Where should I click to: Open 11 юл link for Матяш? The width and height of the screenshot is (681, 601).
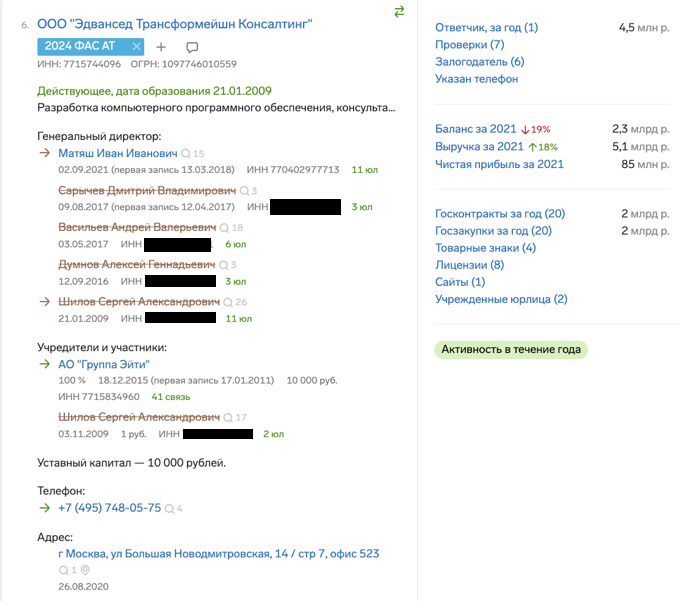[x=365, y=170]
